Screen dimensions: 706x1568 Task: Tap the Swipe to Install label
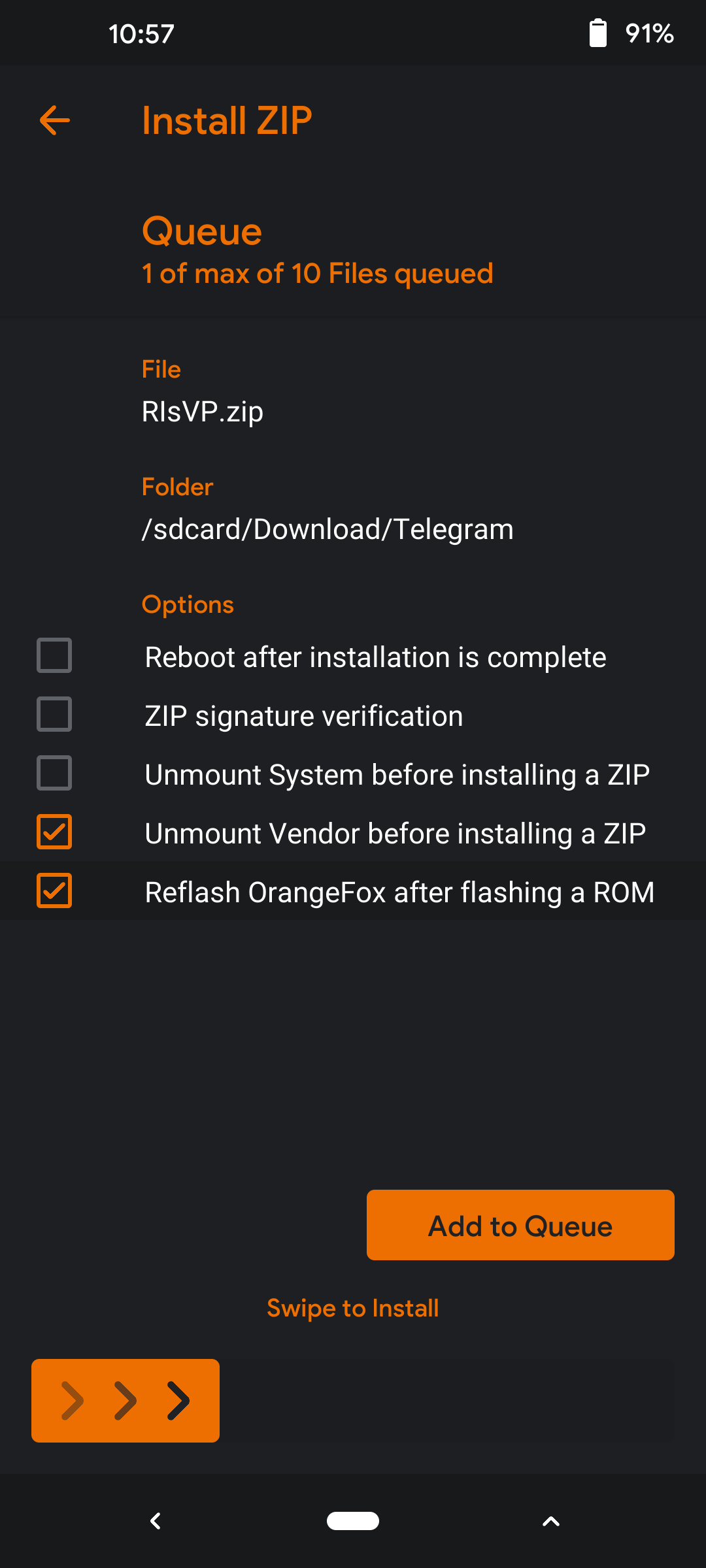coord(353,1308)
